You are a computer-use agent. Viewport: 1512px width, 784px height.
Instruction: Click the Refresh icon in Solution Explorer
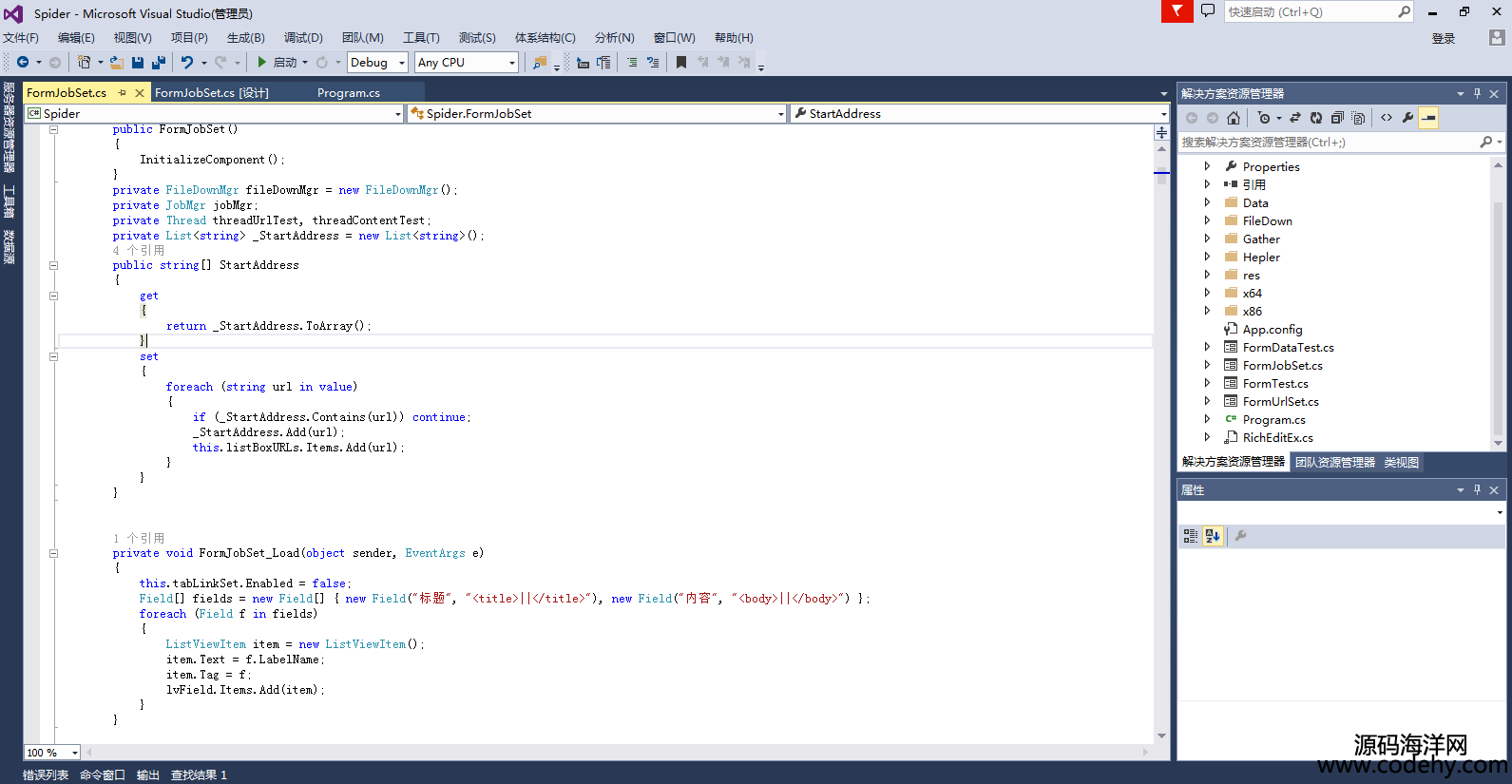point(1315,118)
